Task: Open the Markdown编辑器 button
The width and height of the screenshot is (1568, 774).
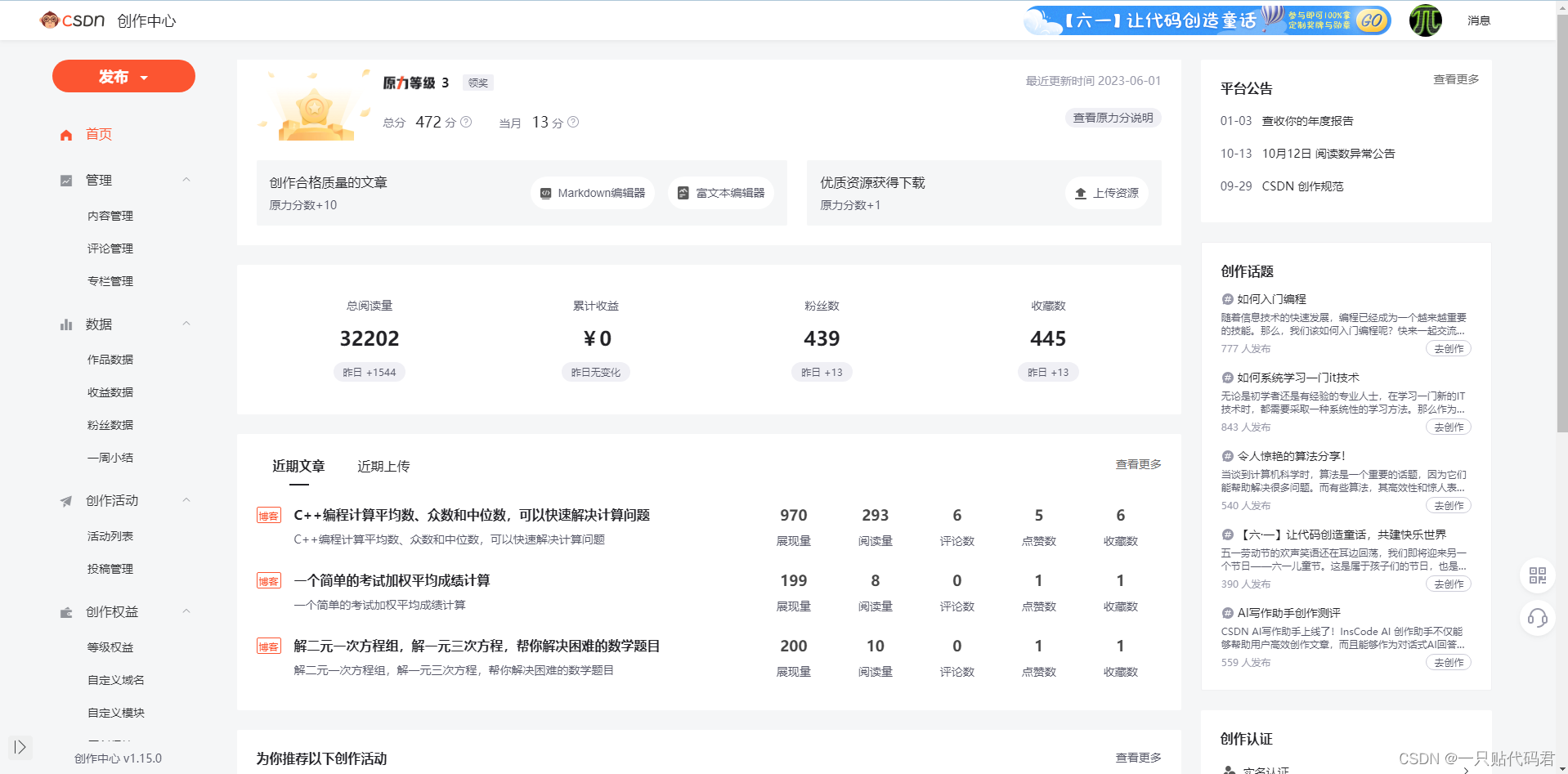Action: [593, 193]
